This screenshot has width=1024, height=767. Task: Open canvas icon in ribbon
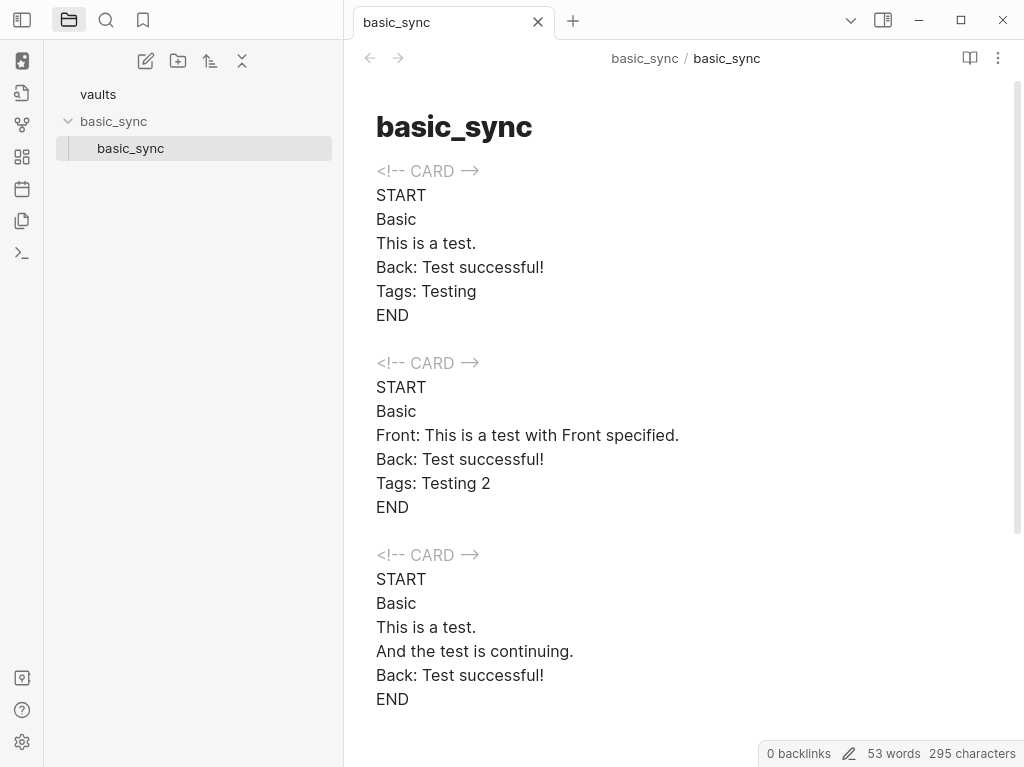pos(22,157)
